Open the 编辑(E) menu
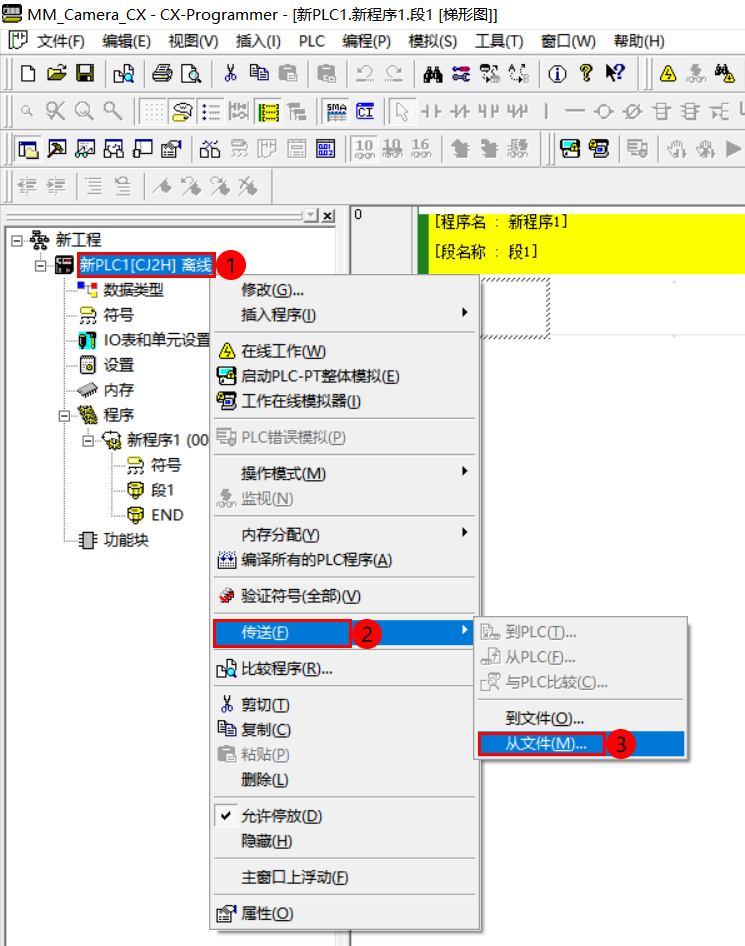The image size is (745, 946). tap(126, 41)
